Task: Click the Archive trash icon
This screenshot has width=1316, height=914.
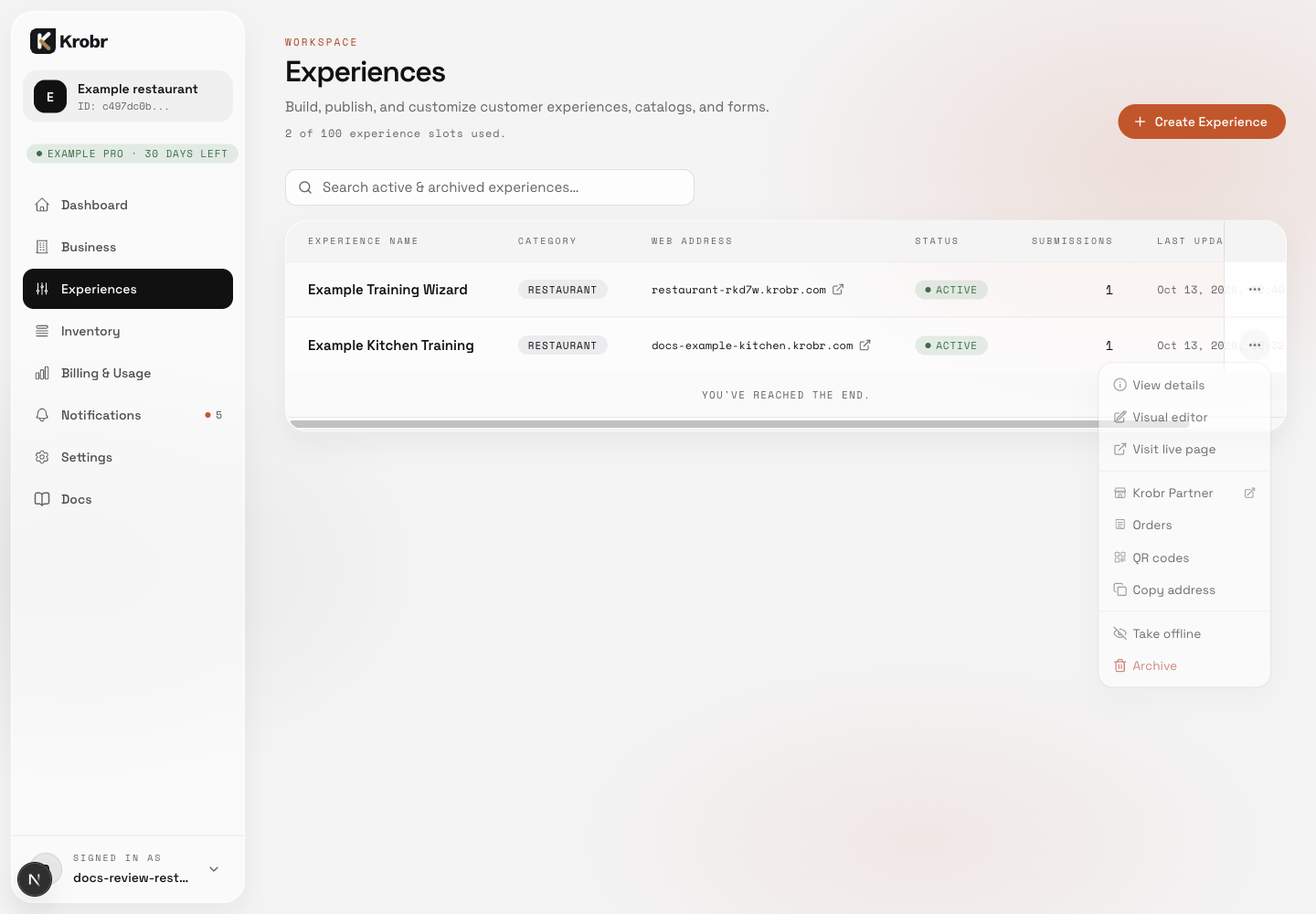Action: 1120,665
